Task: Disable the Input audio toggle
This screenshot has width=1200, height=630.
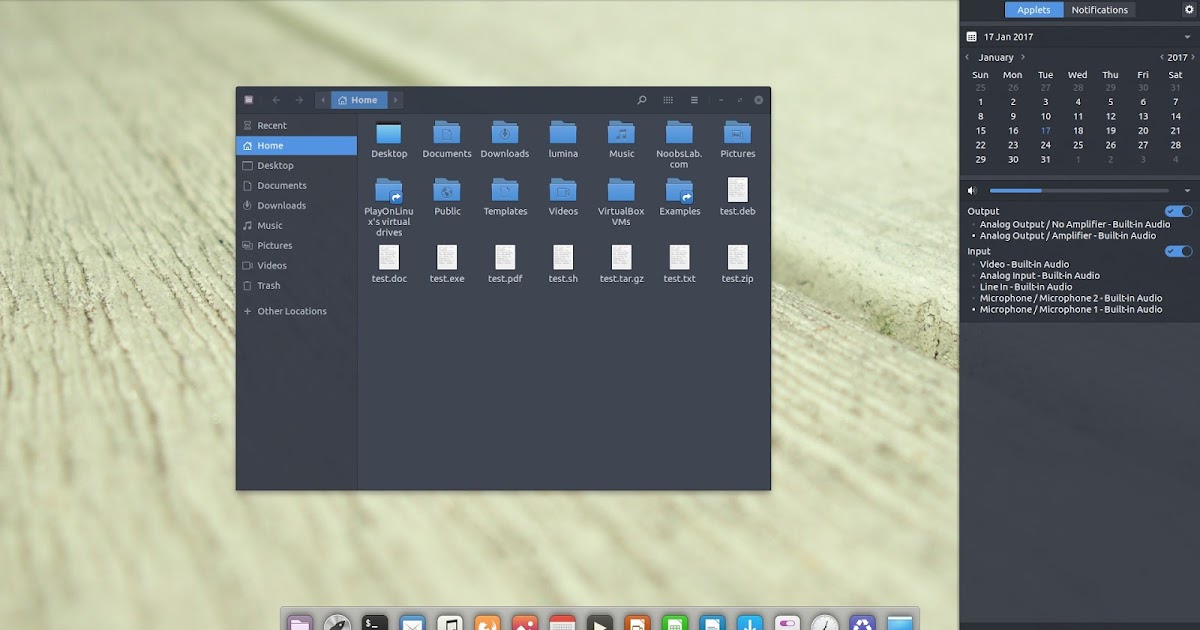Action: (x=1178, y=251)
